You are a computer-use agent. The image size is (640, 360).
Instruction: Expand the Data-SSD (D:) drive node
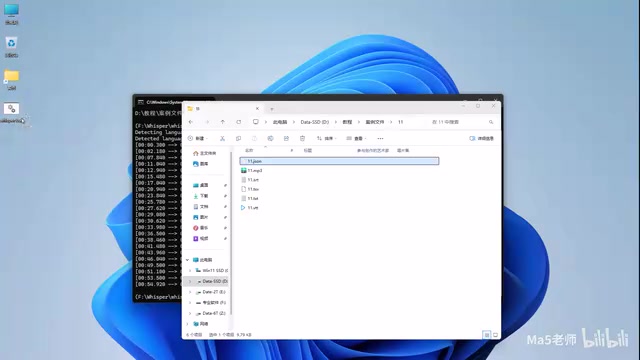(x=190, y=281)
